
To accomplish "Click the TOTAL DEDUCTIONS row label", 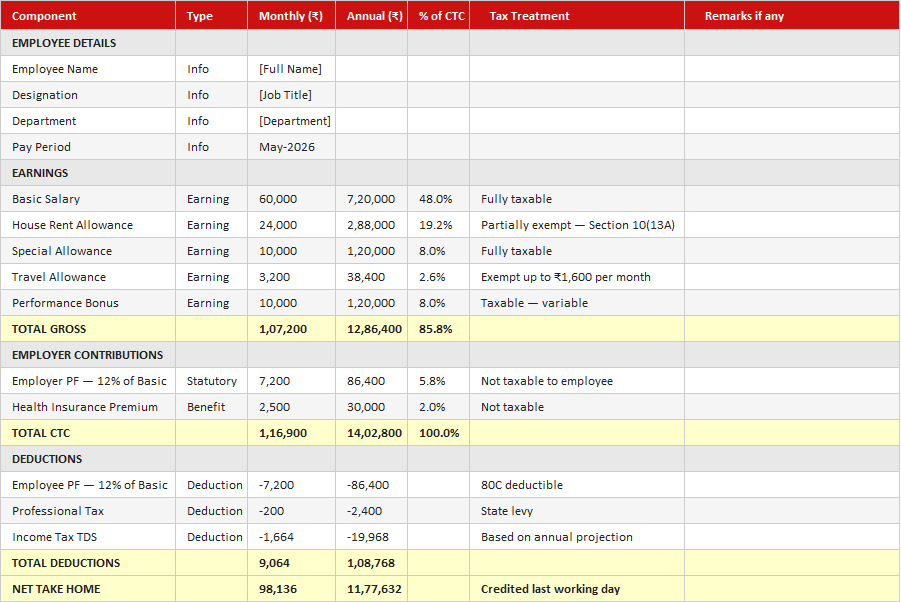I will (88, 563).
